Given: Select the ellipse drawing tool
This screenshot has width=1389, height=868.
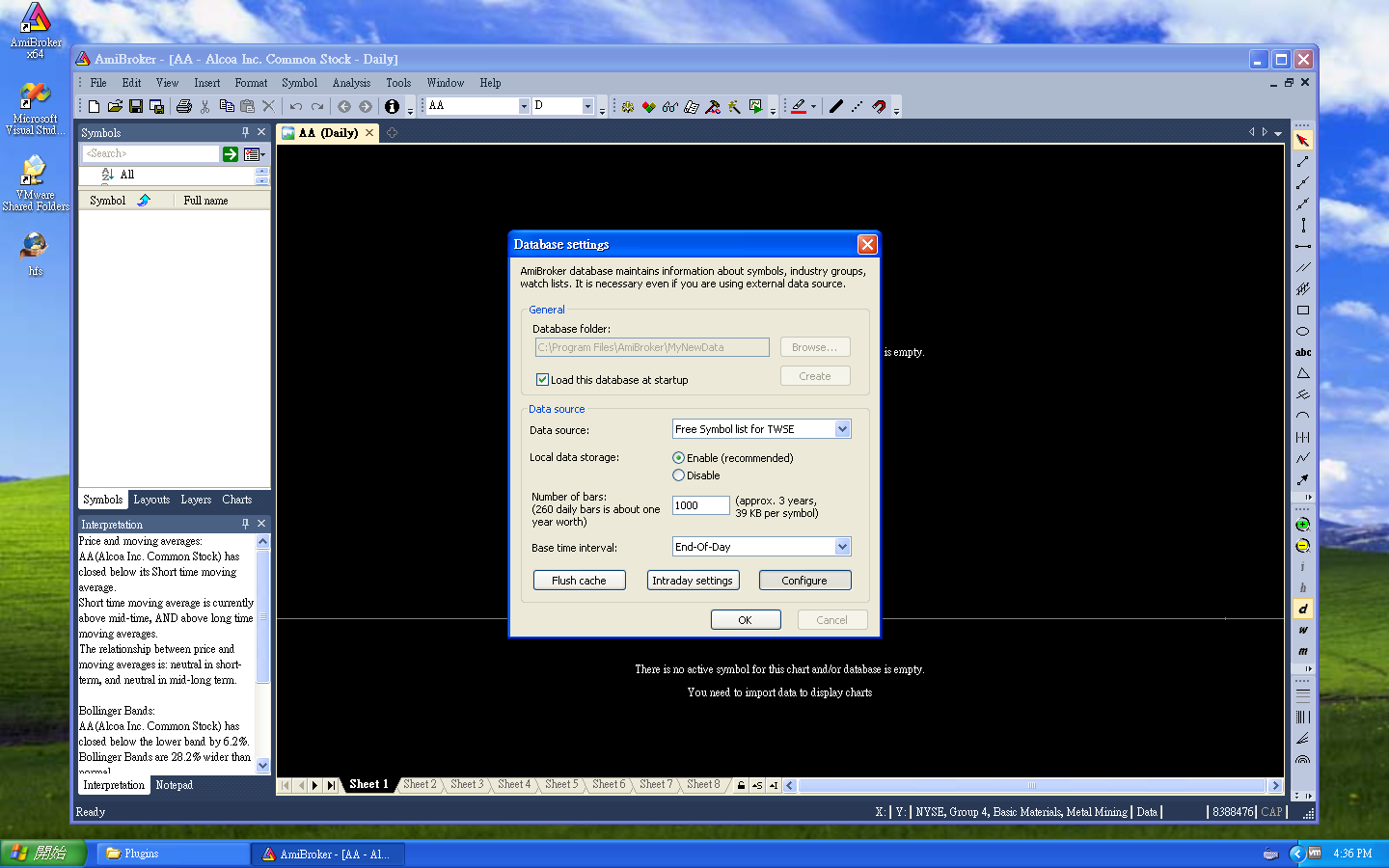Looking at the screenshot, I should (x=1303, y=332).
